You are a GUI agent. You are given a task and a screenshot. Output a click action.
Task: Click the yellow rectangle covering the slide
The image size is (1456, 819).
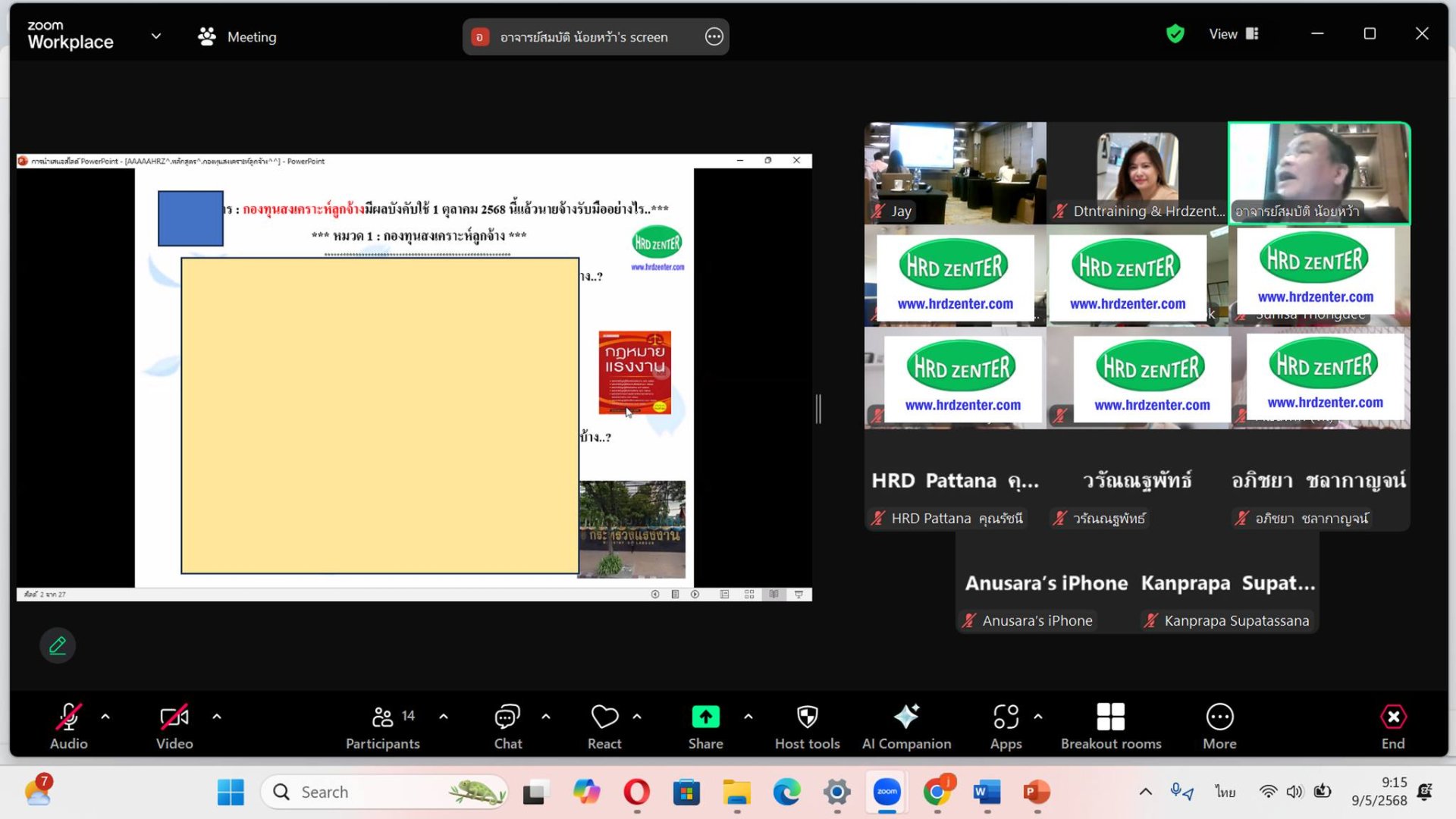click(380, 416)
